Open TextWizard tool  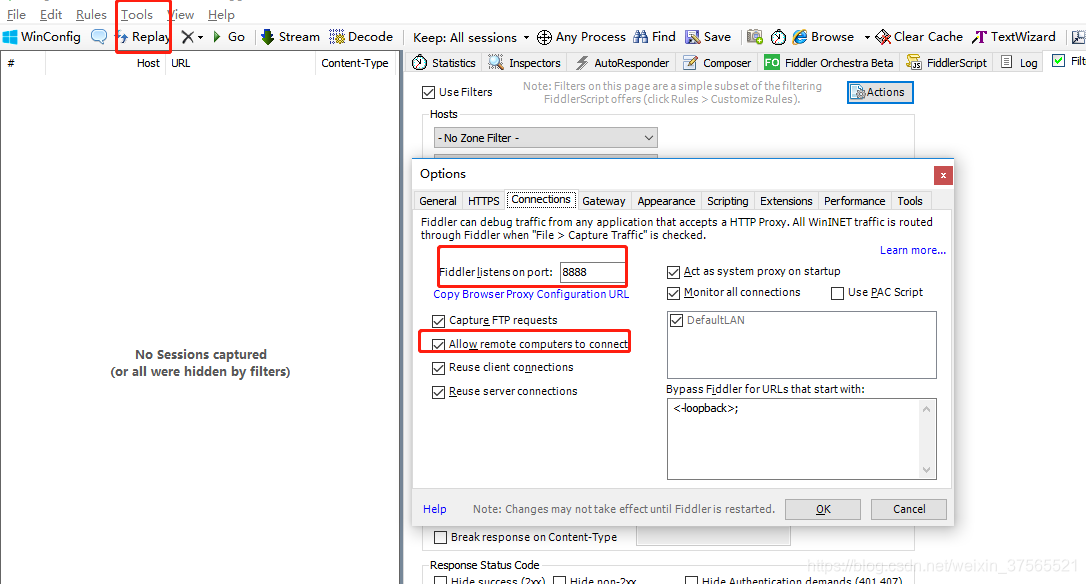click(1014, 37)
